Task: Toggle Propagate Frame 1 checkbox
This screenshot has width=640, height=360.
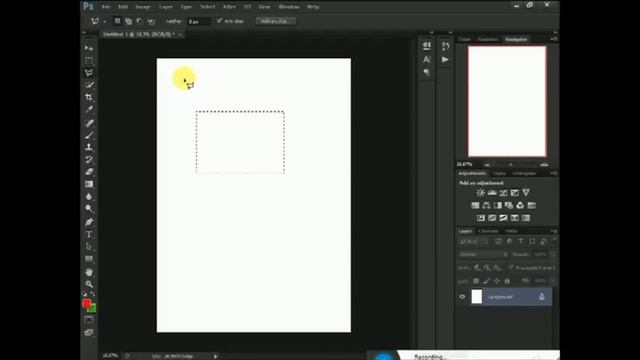Action: 511,268
